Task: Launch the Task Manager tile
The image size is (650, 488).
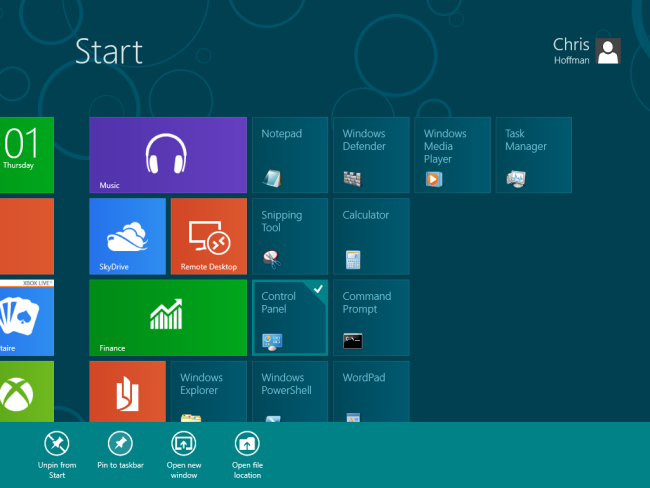Action: (x=534, y=155)
